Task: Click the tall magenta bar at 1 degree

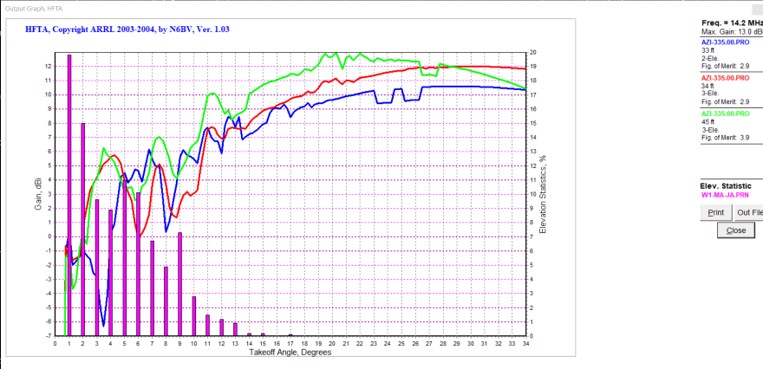Action: point(69,195)
